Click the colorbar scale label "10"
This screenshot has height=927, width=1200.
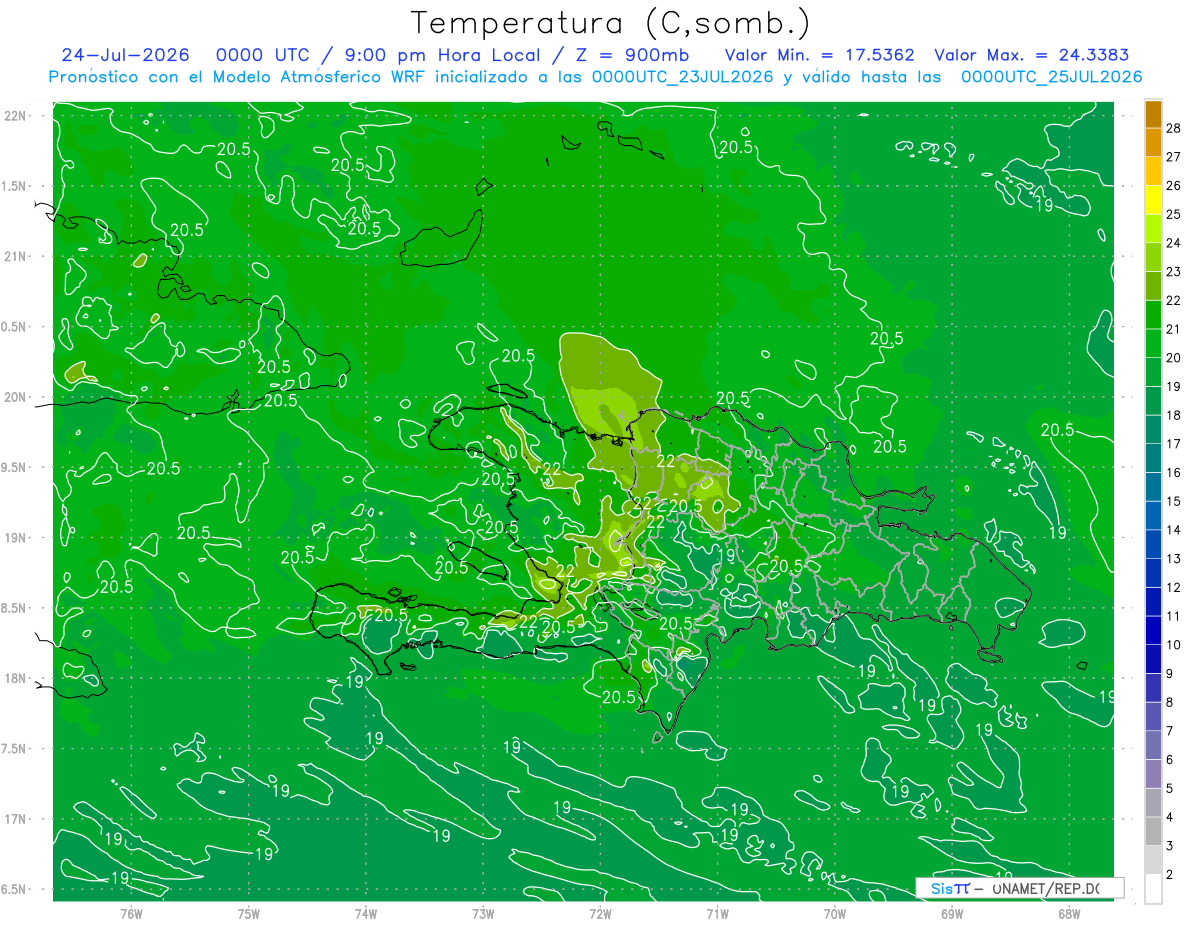click(x=1174, y=645)
